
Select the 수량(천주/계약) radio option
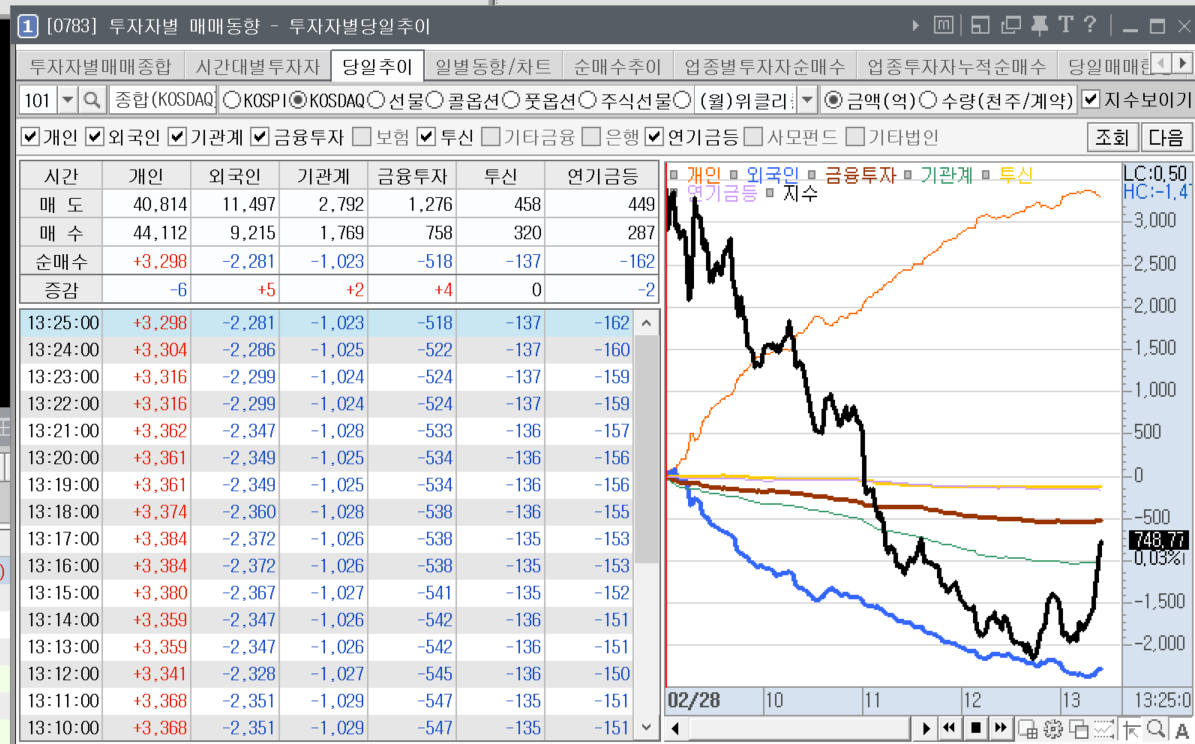pos(927,100)
